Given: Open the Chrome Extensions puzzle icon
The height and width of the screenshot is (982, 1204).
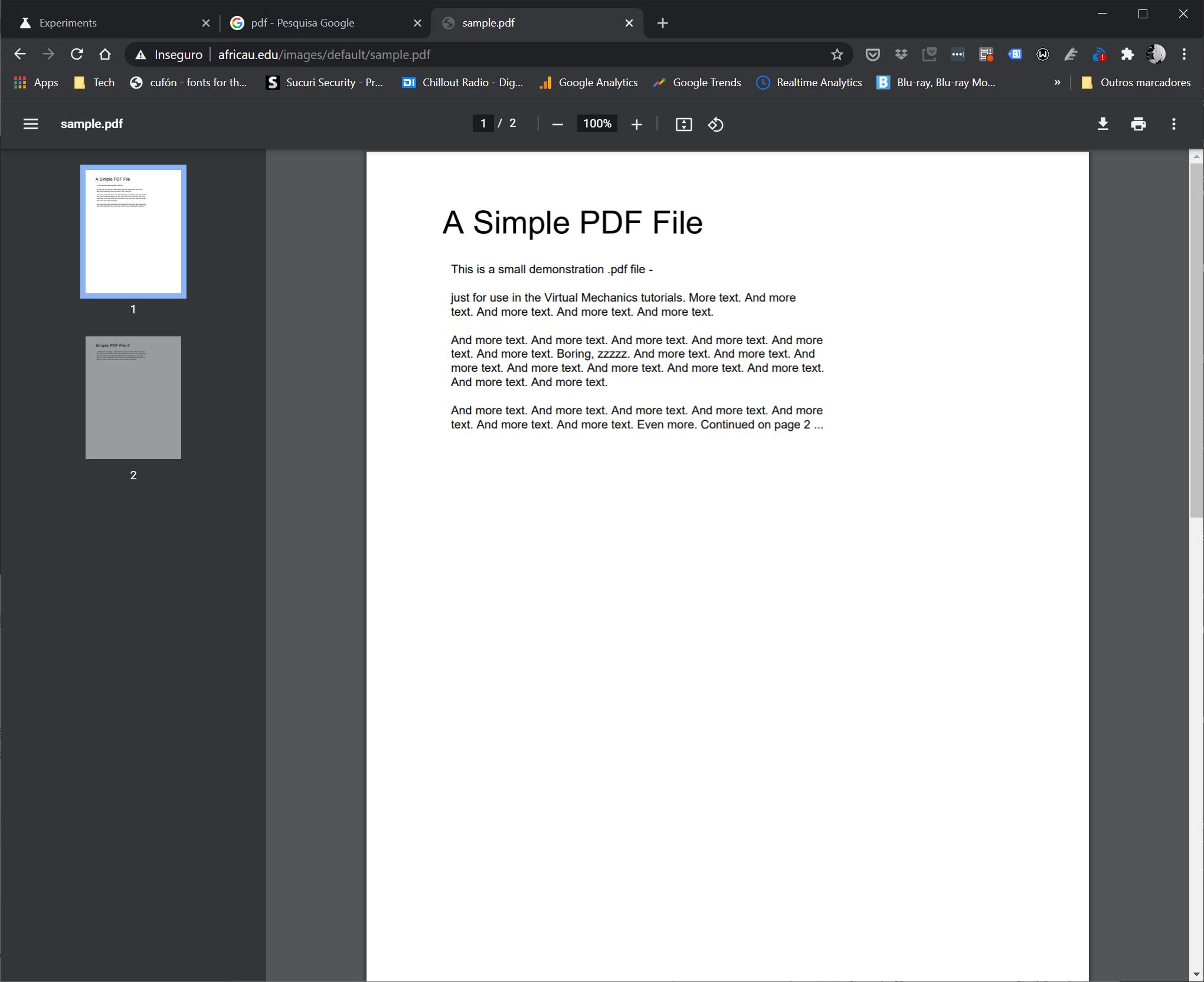Looking at the screenshot, I should [x=1127, y=55].
